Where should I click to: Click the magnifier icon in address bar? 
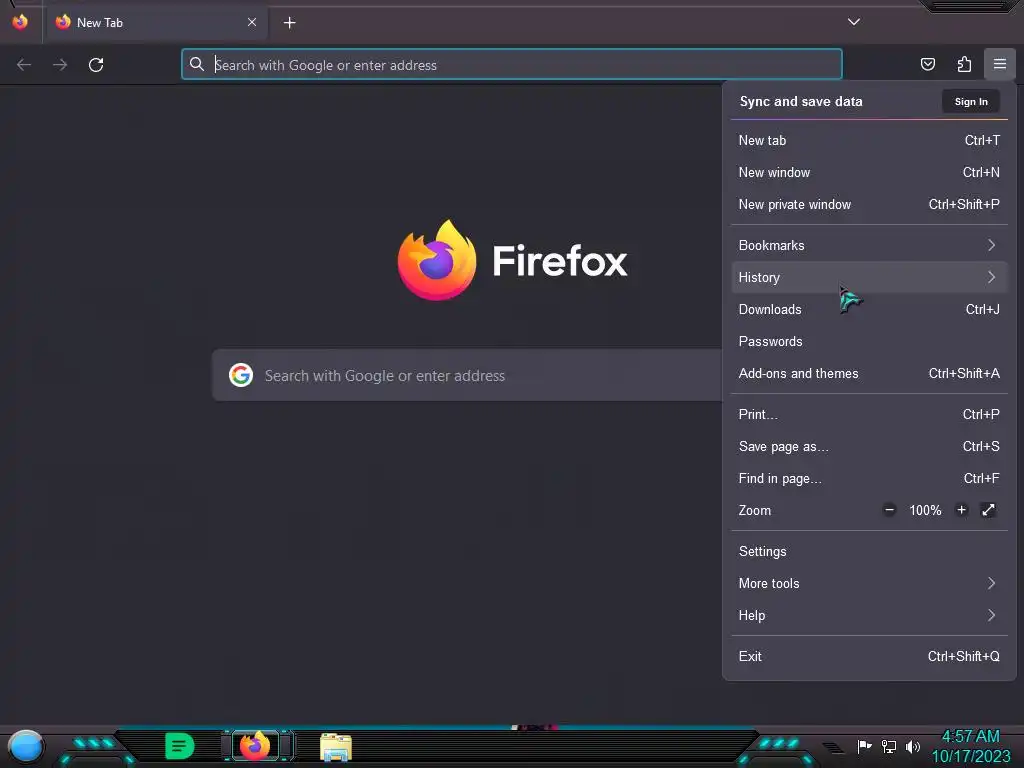coord(197,64)
